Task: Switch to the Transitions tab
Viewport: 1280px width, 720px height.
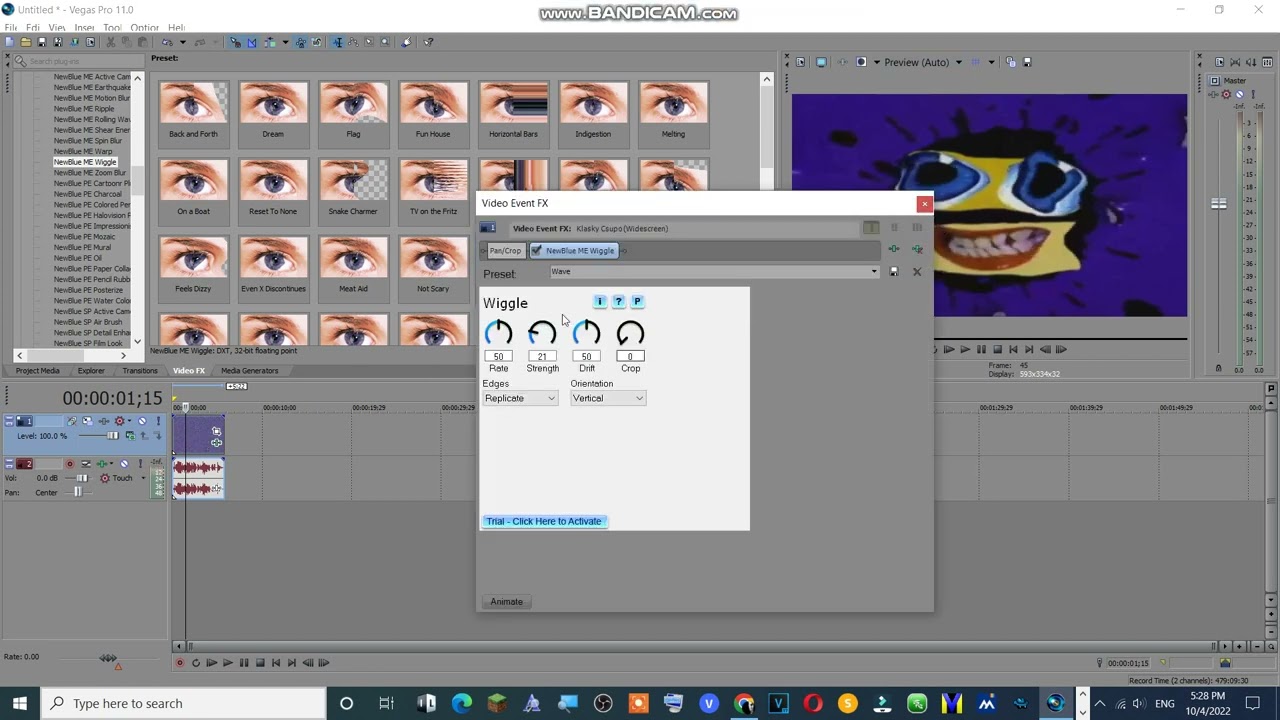Action: (x=140, y=371)
